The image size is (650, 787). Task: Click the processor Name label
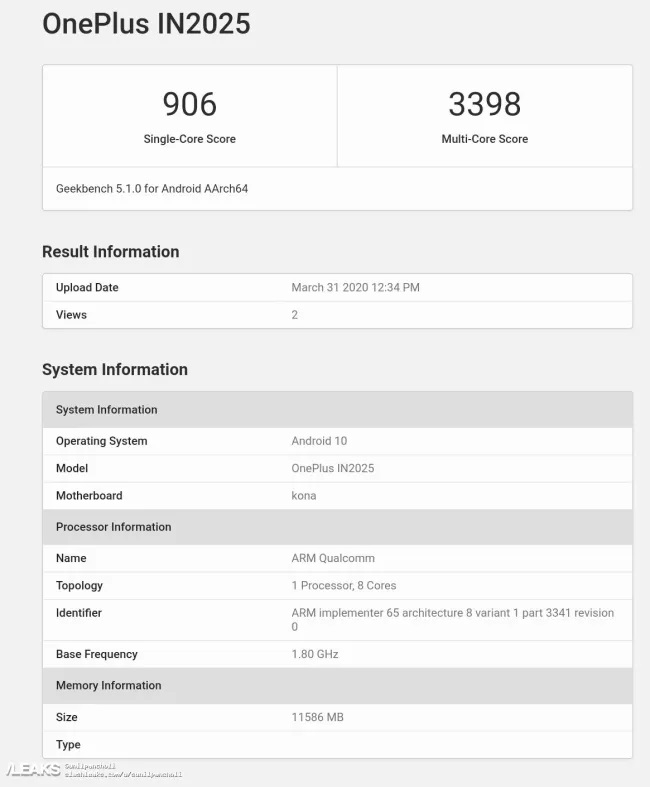(x=71, y=558)
